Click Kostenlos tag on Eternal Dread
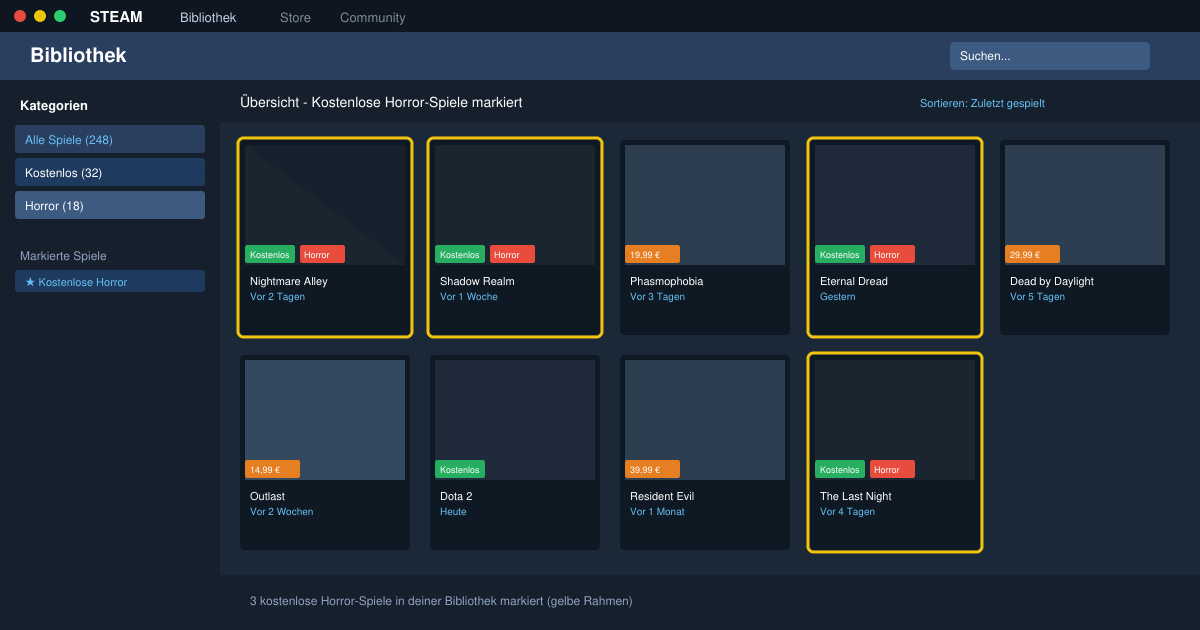The image size is (1200, 630). (x=840, y=254)
